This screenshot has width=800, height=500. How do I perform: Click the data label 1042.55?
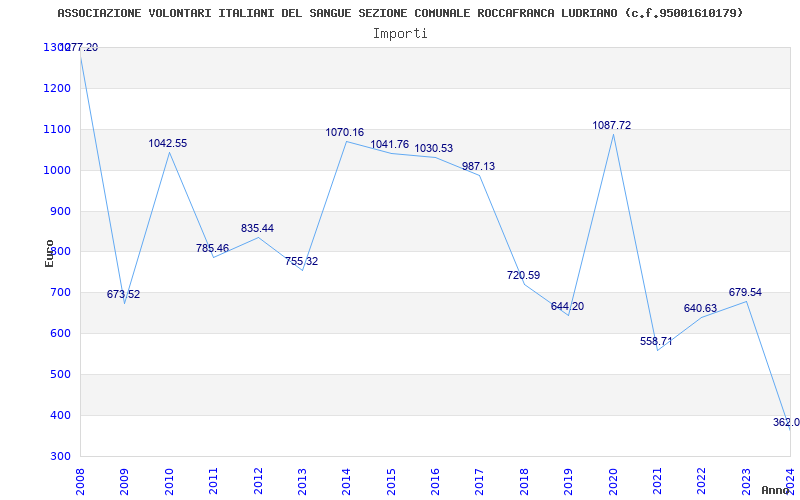pos(167,143)
